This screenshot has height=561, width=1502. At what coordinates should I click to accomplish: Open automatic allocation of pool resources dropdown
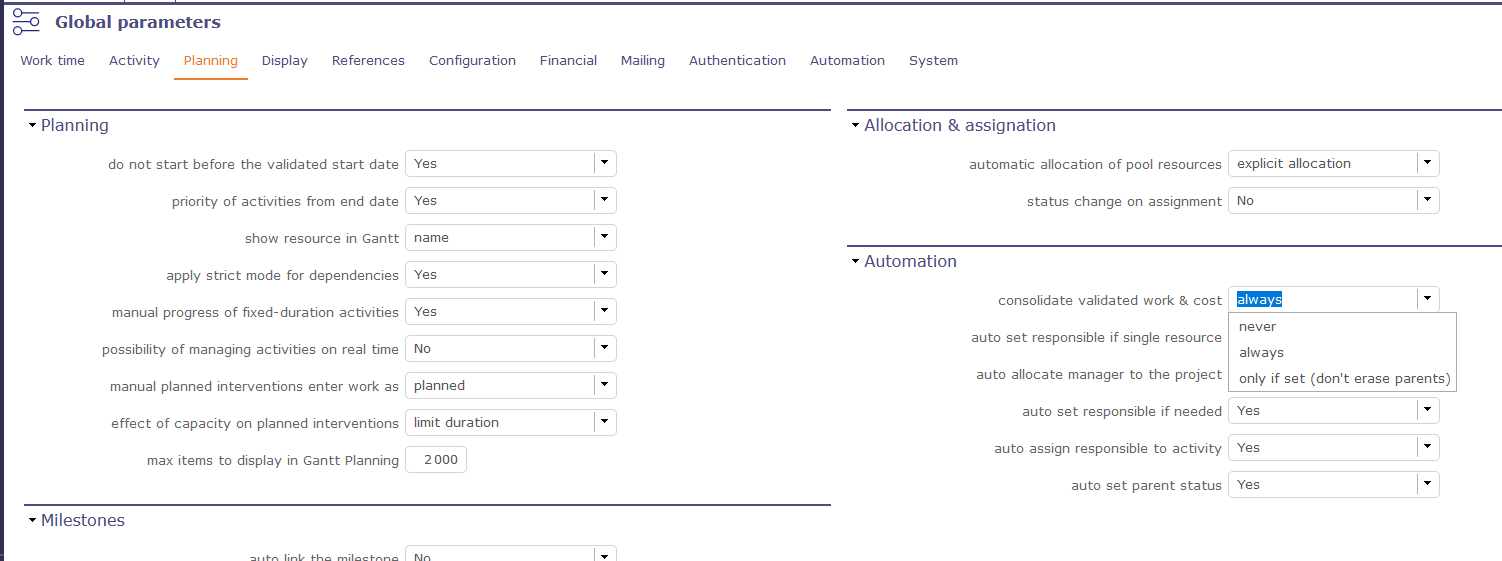pos(1427,164)
